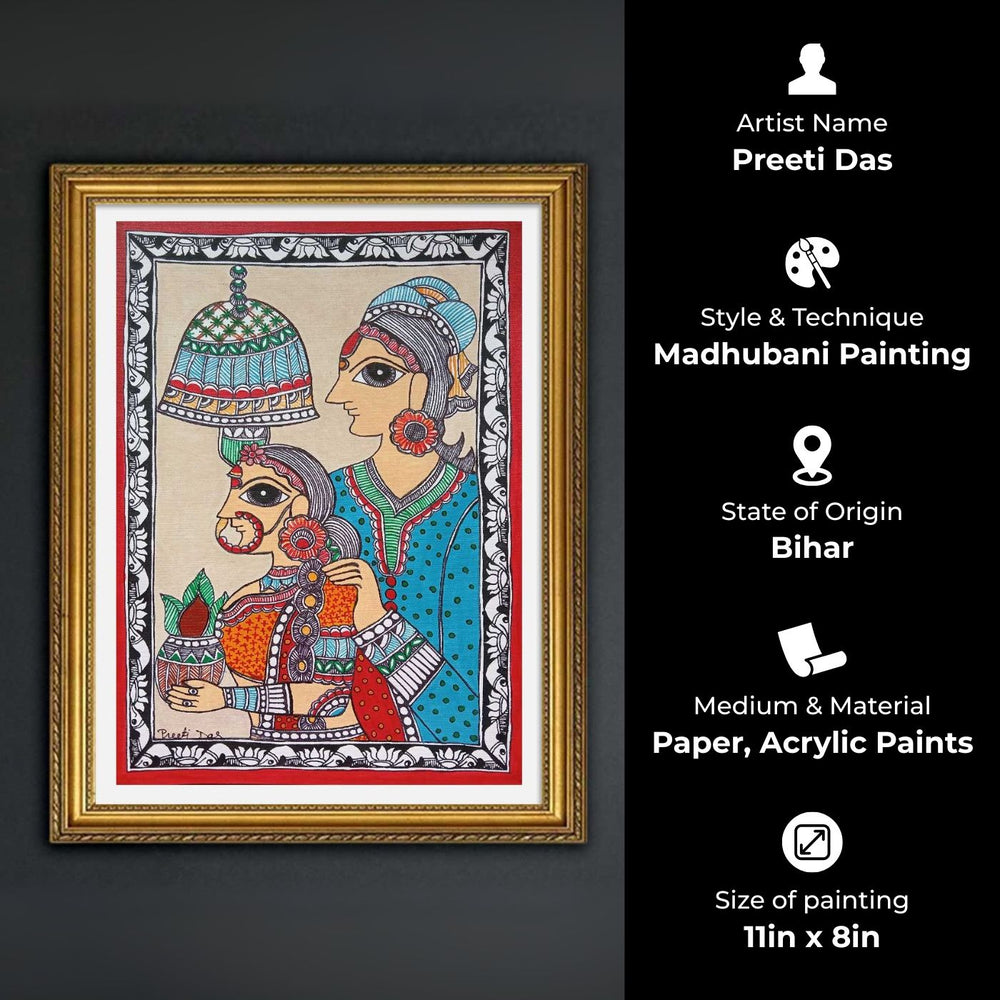Click the Preeti Das signature on painting
Screen dimensions: 1000x1000
pyautogui.click(x=189, y=733)
